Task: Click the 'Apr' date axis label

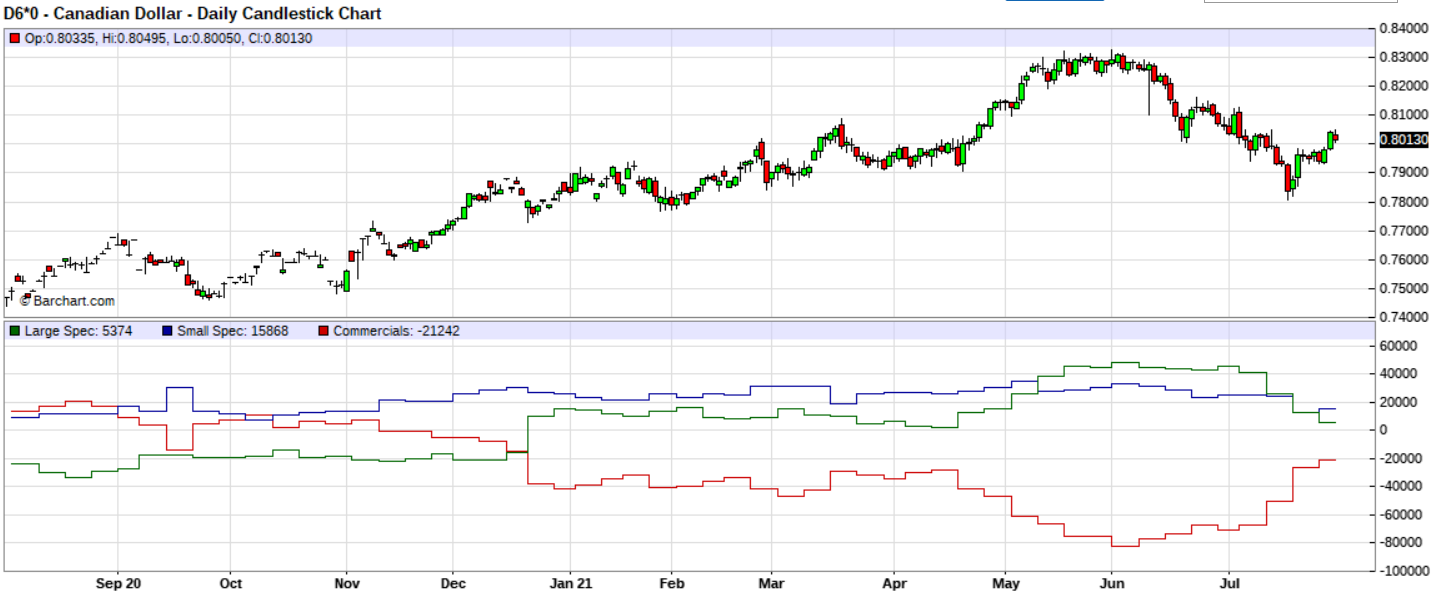Action: [893, 583]
